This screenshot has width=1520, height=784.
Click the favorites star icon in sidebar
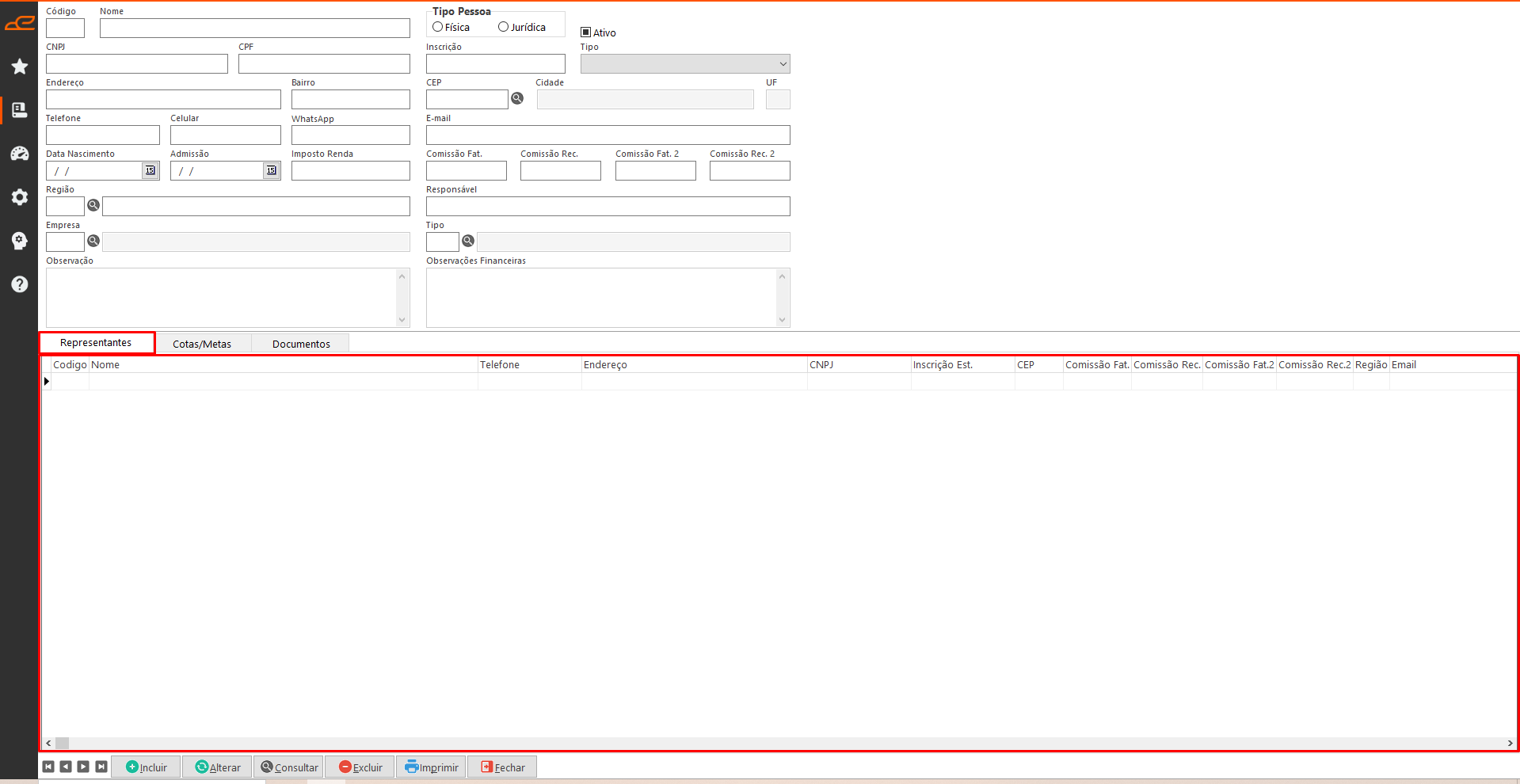pos(20,67)
